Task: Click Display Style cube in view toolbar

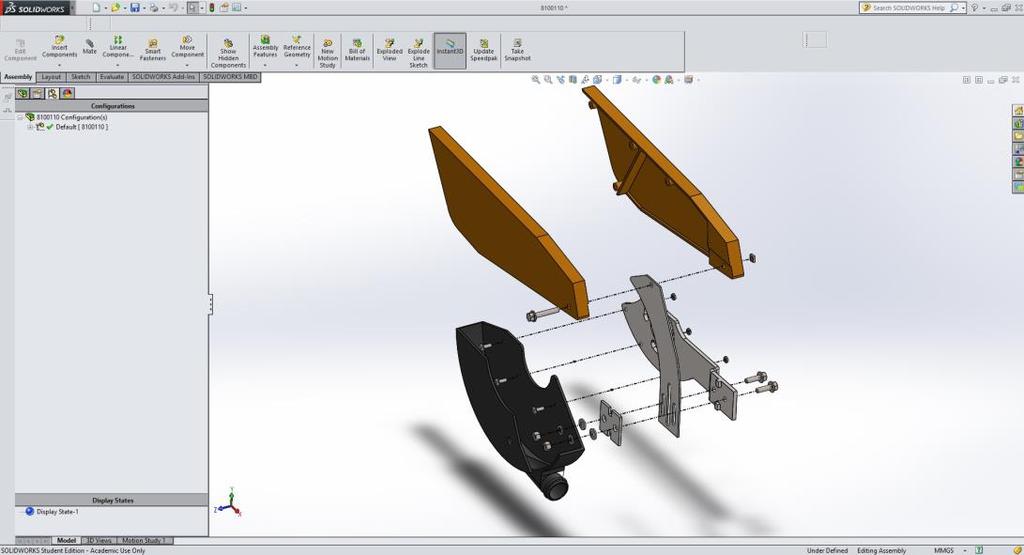Action: (x=616, y=80)
